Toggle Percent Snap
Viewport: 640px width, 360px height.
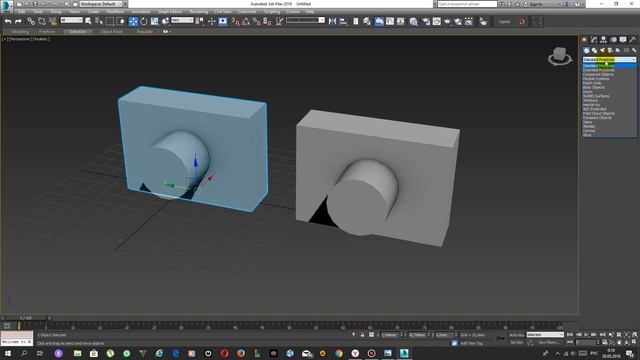coord(256,21)
